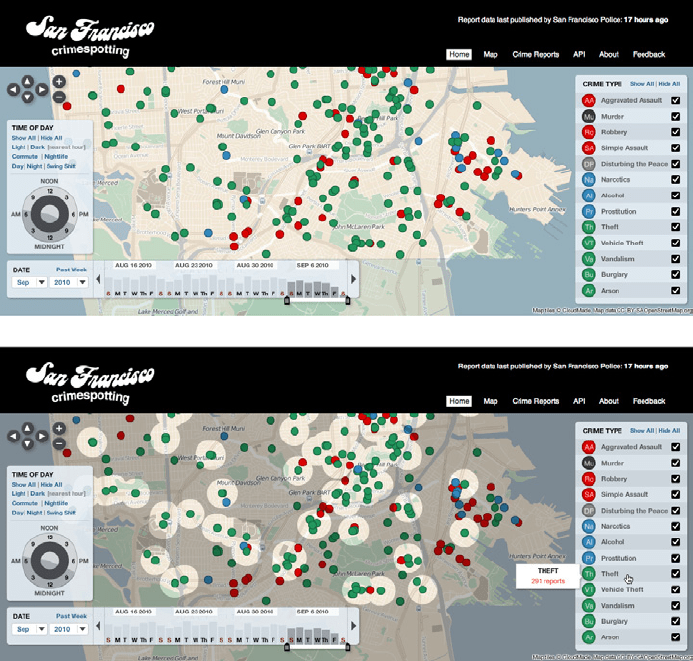Open the 2010 year dropdown, bottom screenshot
This screenshot has width=693, height=661.
coord(69,629)
